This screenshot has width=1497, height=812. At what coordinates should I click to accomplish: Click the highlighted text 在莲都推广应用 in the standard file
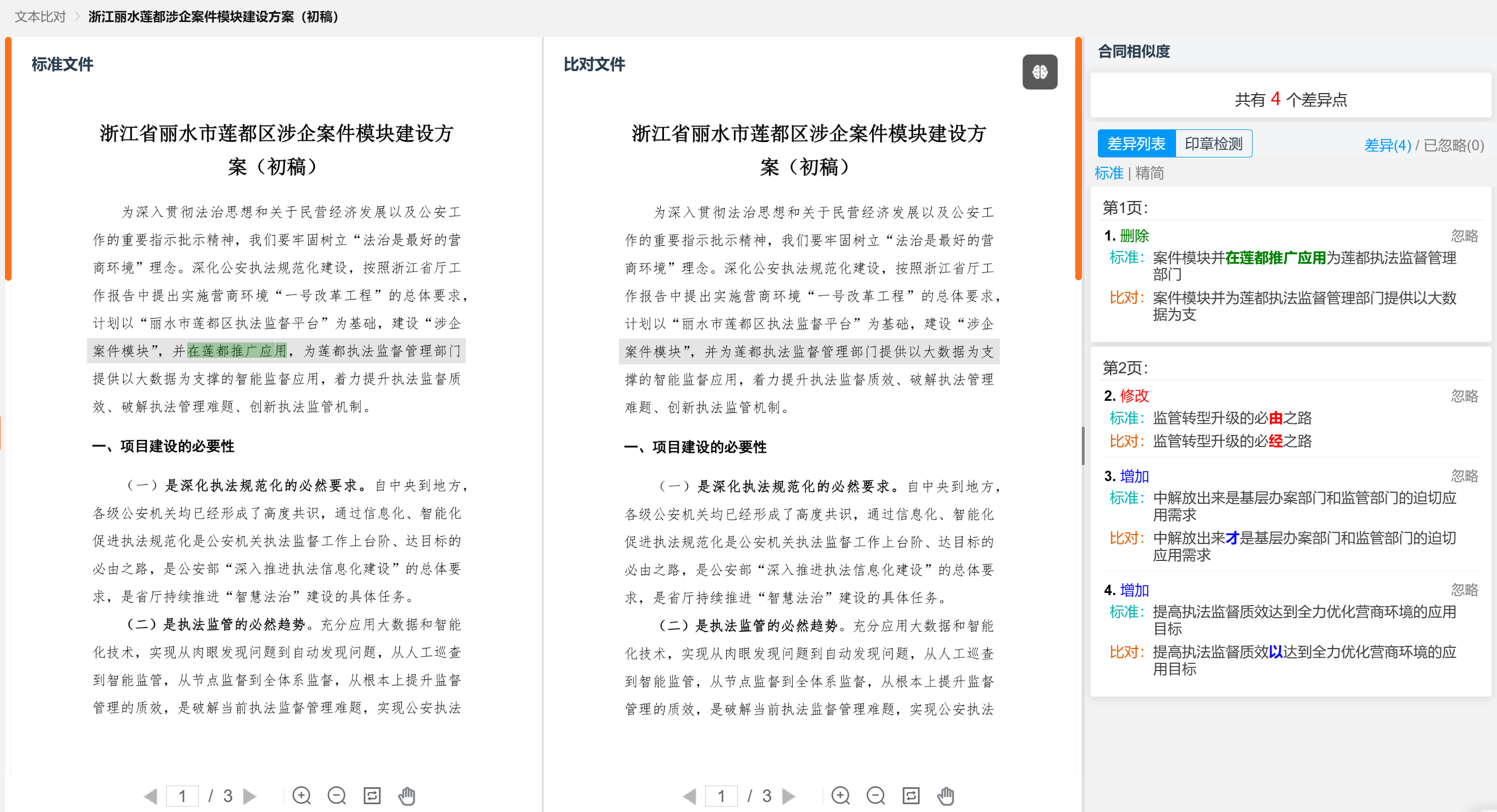click(237, 351)
